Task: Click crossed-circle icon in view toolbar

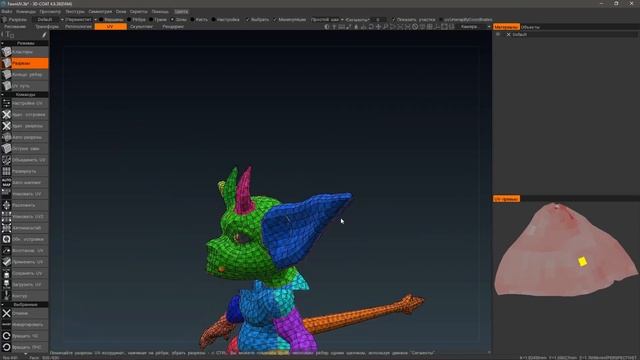Action: pyautogui.click(x=415, y=27)
